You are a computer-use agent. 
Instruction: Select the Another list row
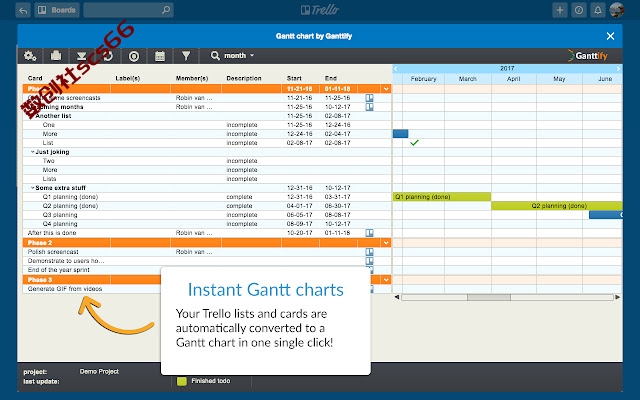click(x=207, y=116)
